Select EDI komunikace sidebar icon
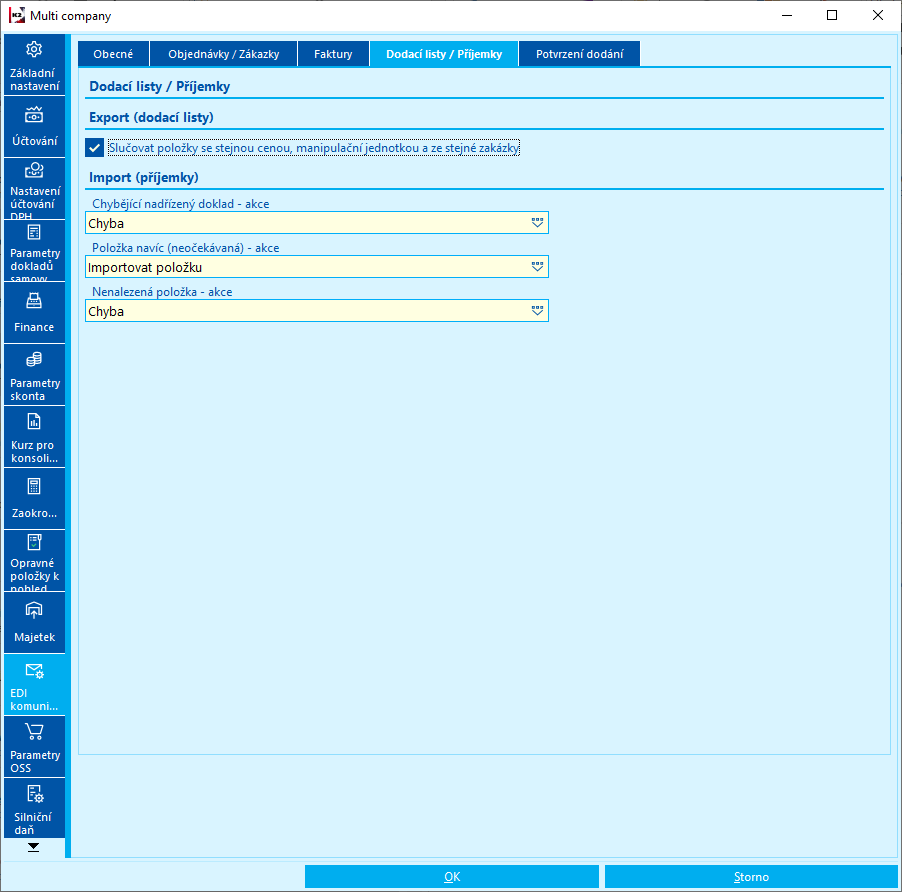Image resolution: width=902 pixels, height=892 pixels. [x=34, y=671]
